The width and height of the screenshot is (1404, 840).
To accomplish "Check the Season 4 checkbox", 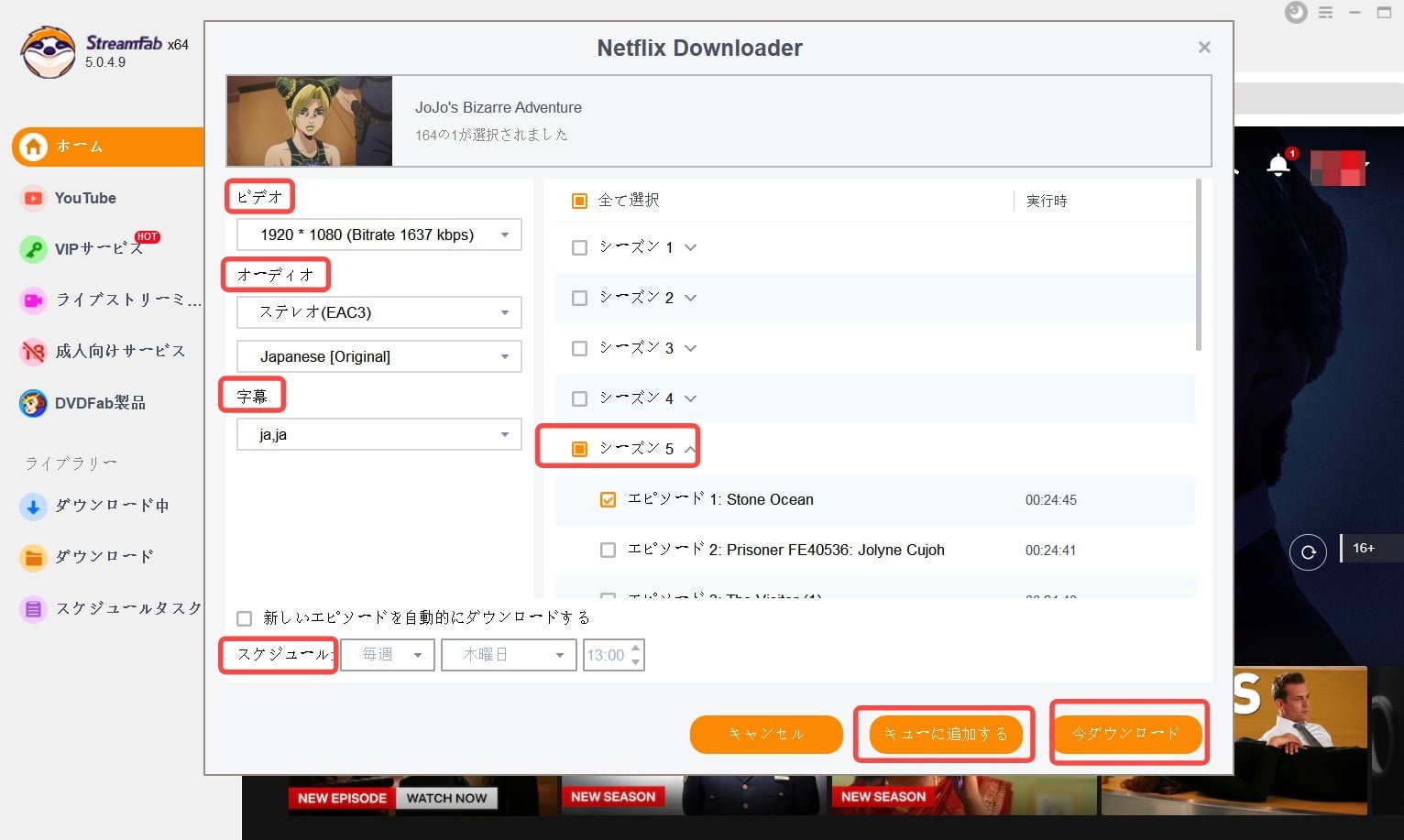I will [579, 398].
